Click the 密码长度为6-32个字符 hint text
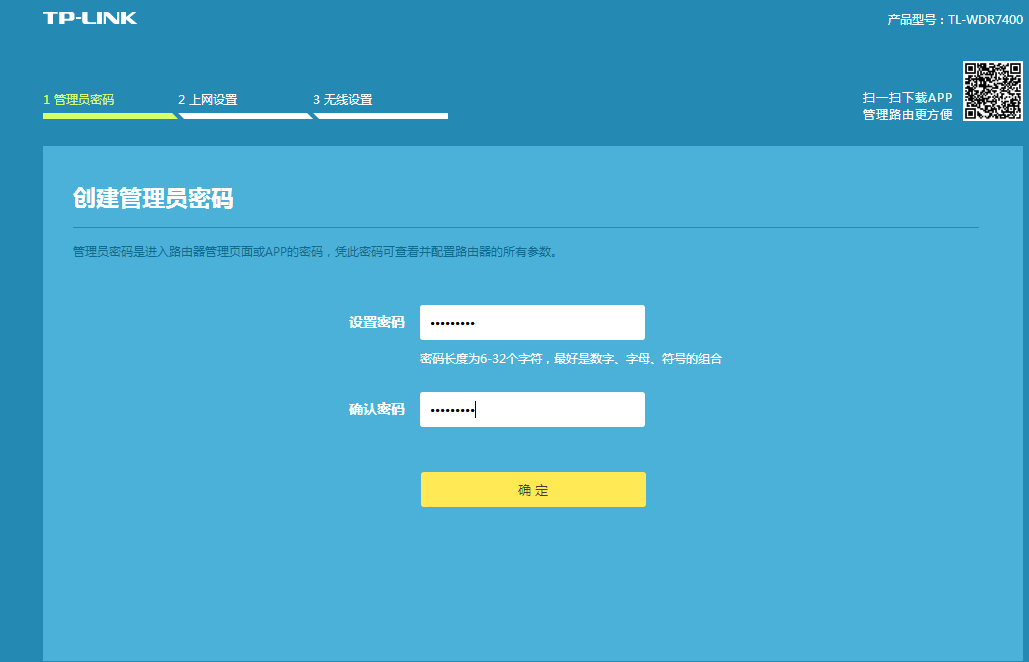This screenshot has width=1029, height=662. pos(570,359)
